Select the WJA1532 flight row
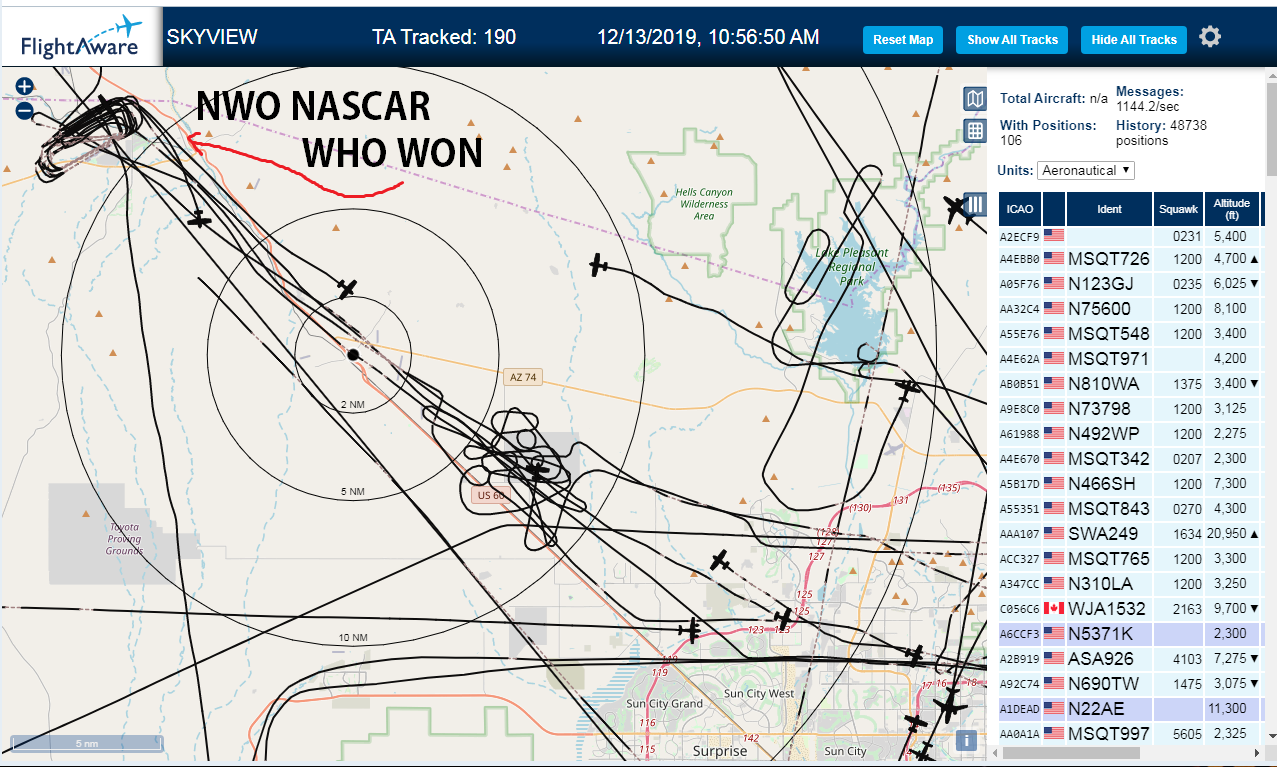Viewport: 1277px width, 767px height. pos(1130,609)
